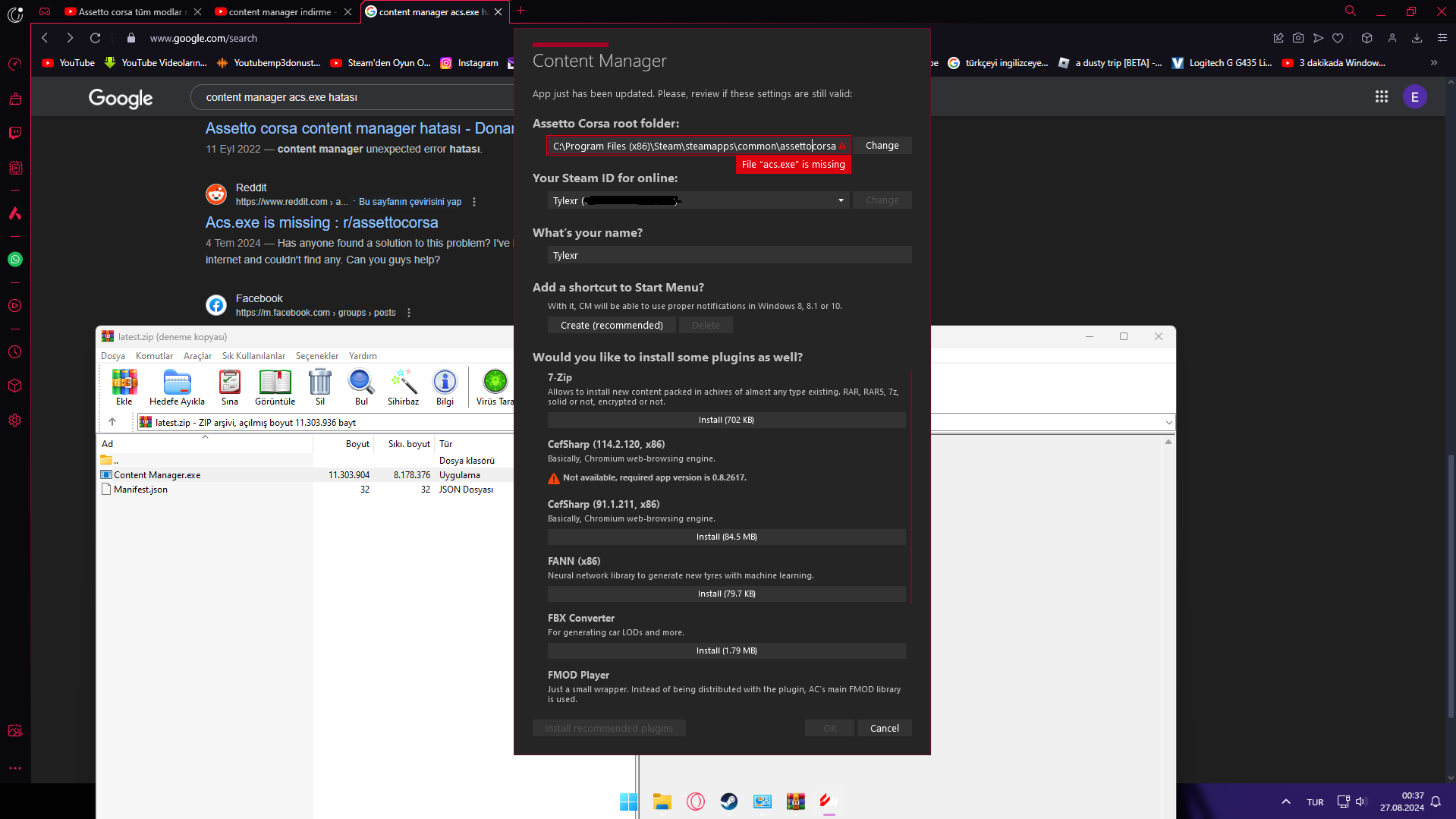Click the Assetto Corsa root folder path field
1456x819 pixels.
click(x=698, y=146)
